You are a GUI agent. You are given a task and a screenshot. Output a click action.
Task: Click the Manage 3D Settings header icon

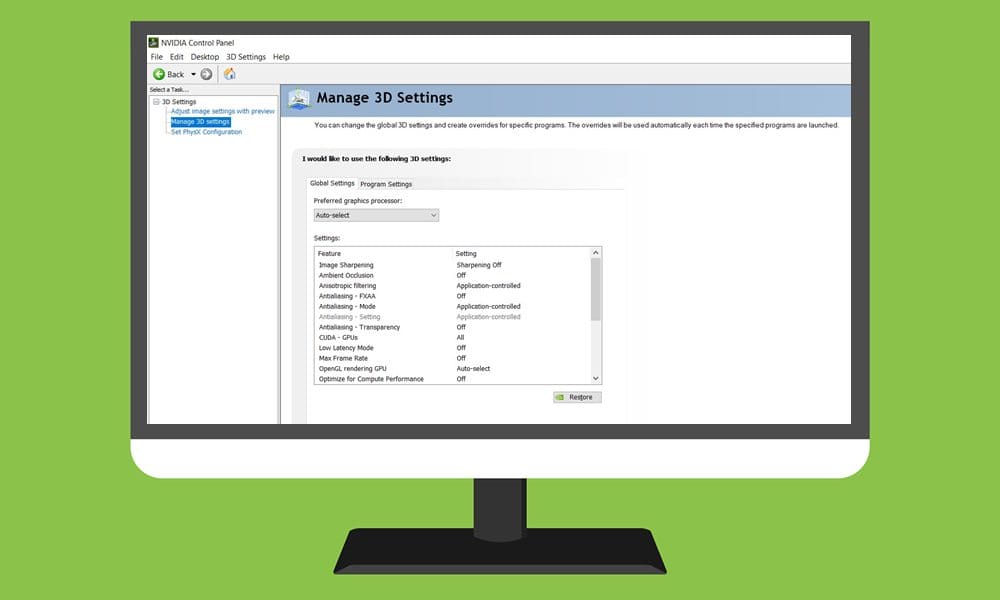coord(298,99)
